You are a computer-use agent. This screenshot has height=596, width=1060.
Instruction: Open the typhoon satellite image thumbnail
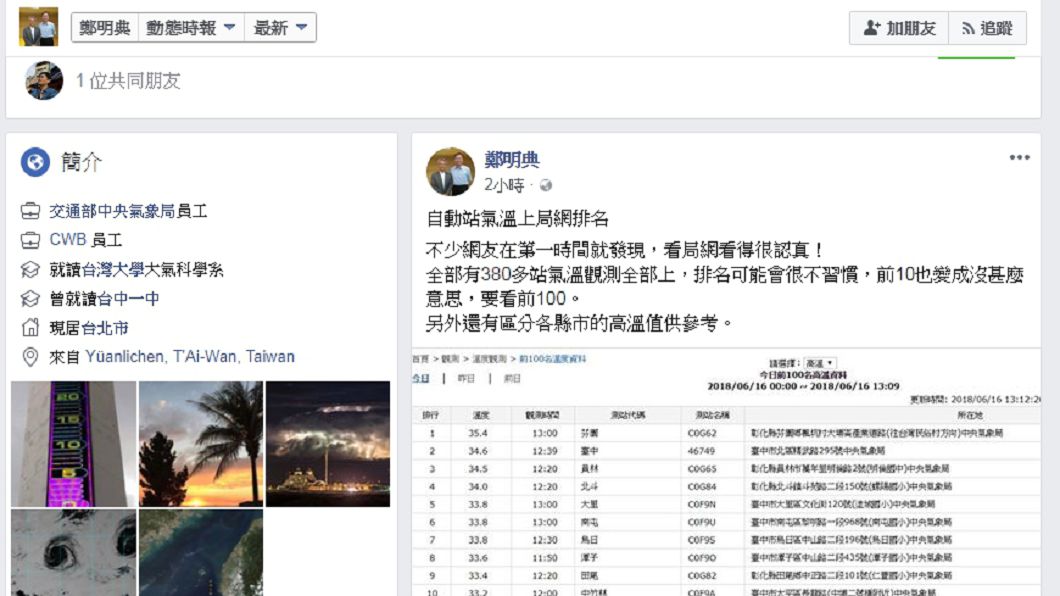click(x=74, y=553)
